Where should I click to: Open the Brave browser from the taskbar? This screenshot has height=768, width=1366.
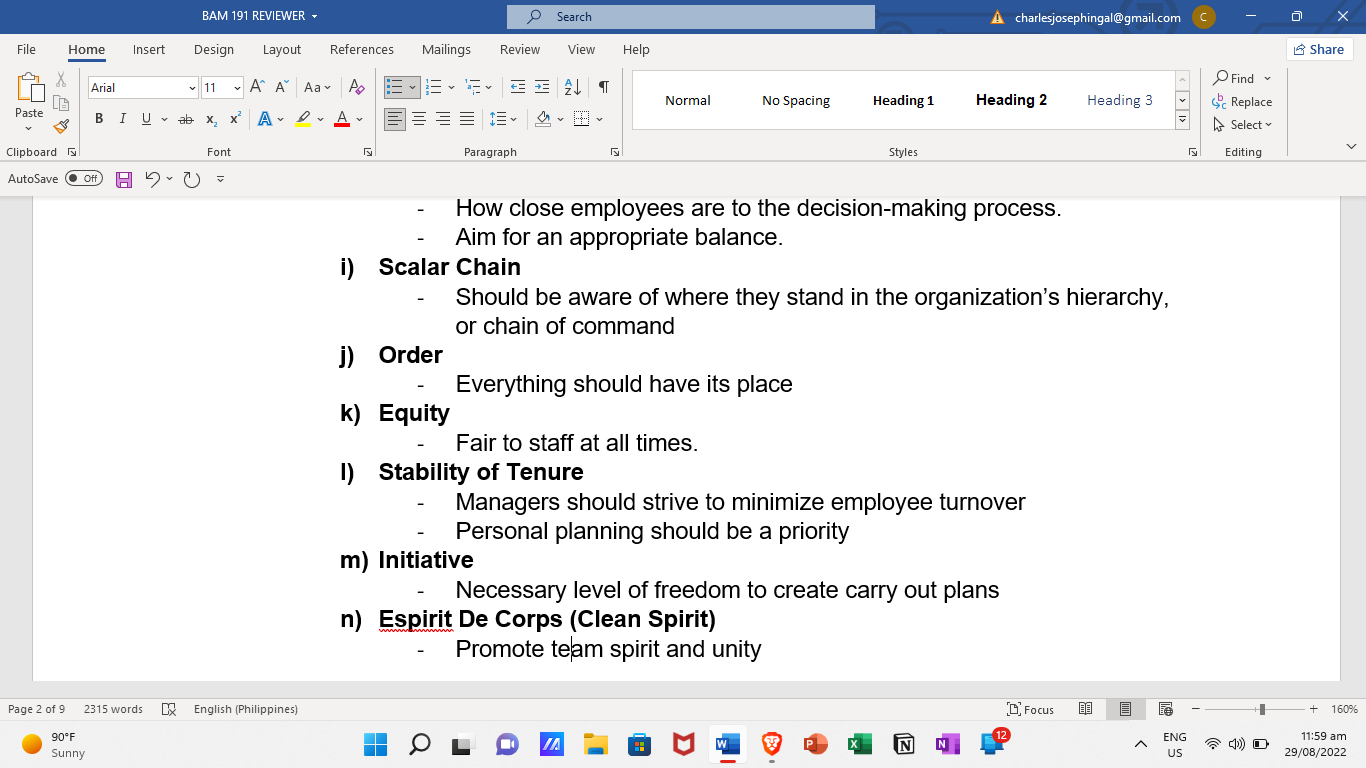pos(772,744)
